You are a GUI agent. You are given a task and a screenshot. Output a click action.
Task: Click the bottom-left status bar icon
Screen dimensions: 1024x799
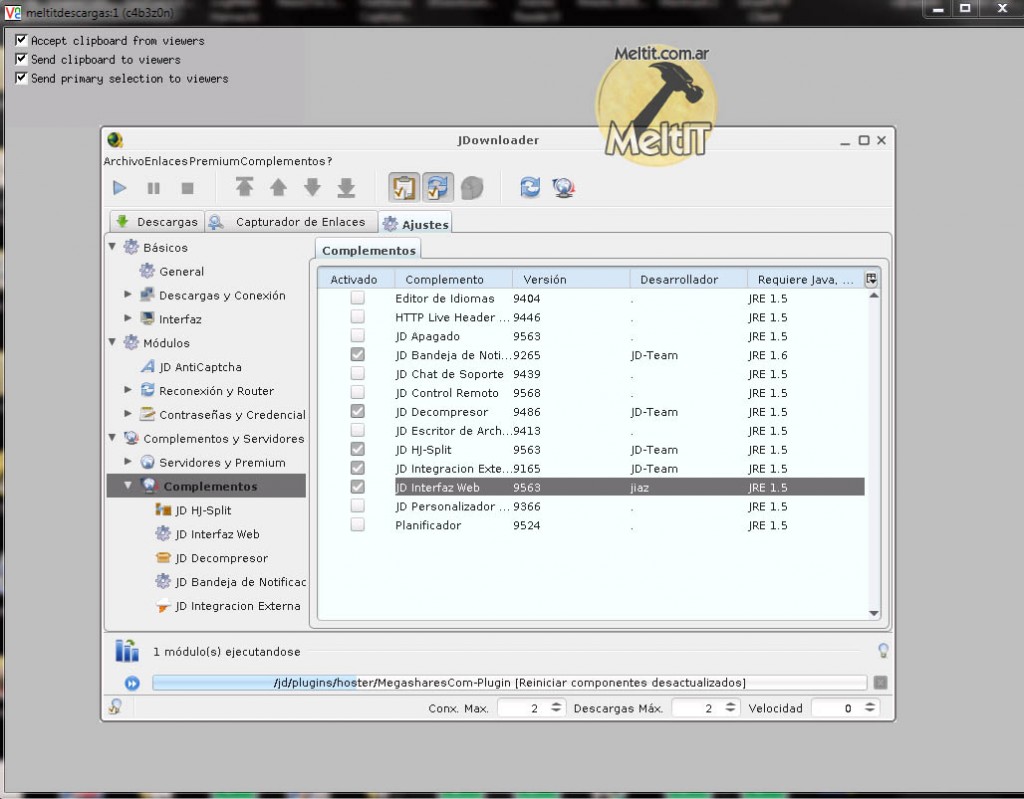coord(115,706)
